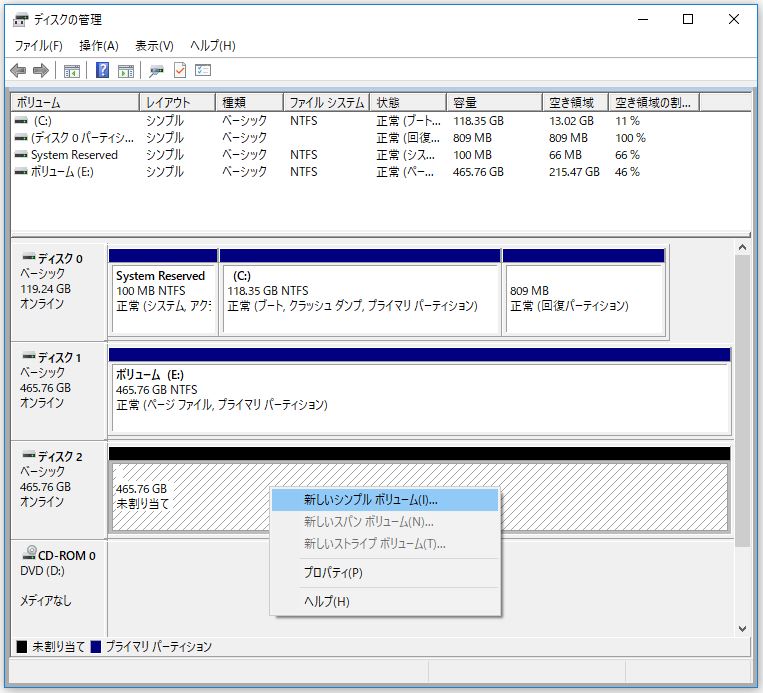Click the ディスク 0 label header
Image resolution: width=763 pixels, height=693 pixels.
click(60, 258)
